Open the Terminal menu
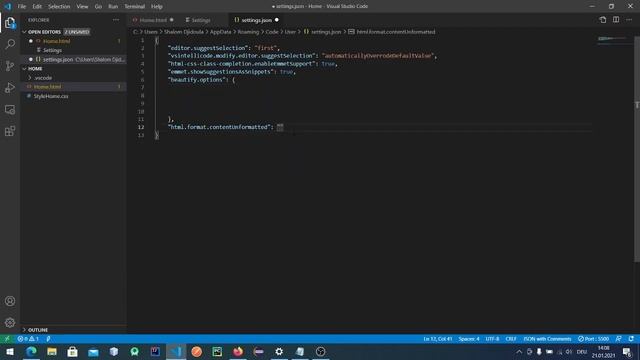The height and width of the screenshot is (360, 640). 135,7
